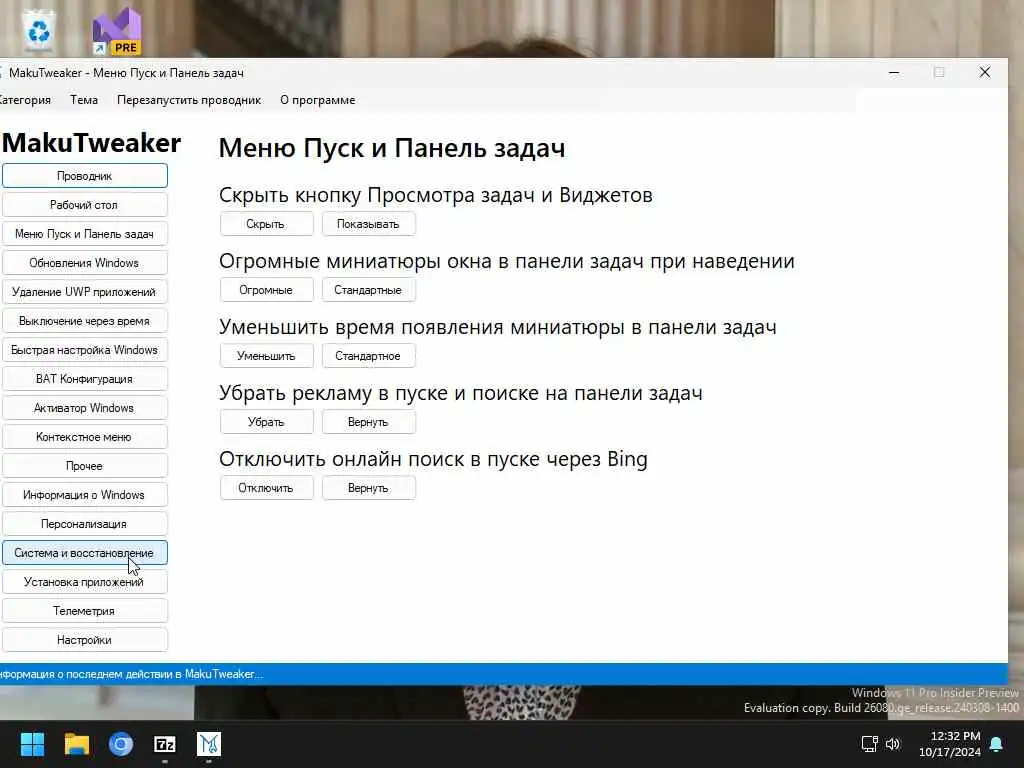The image size is (1024, 768).
Task: Open the BAT Конфигурация category
Action: click(85, 379)
